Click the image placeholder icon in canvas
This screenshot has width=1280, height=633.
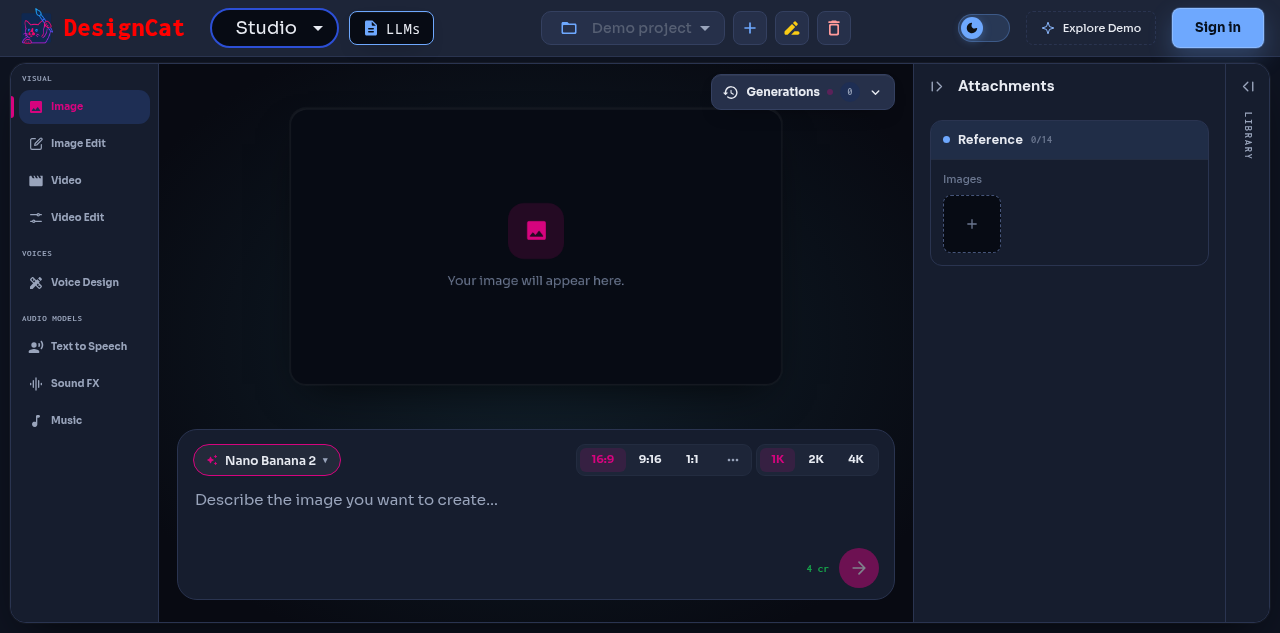[536, 231]
